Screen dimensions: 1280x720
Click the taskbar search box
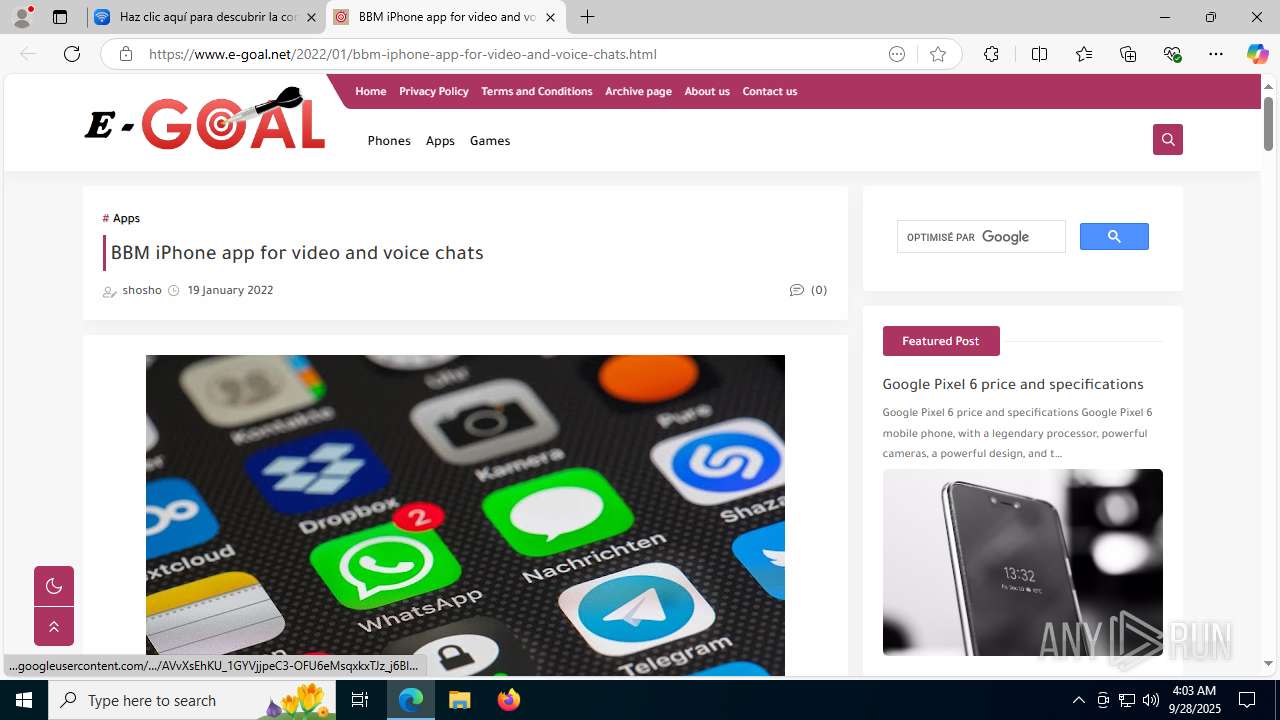193,700
